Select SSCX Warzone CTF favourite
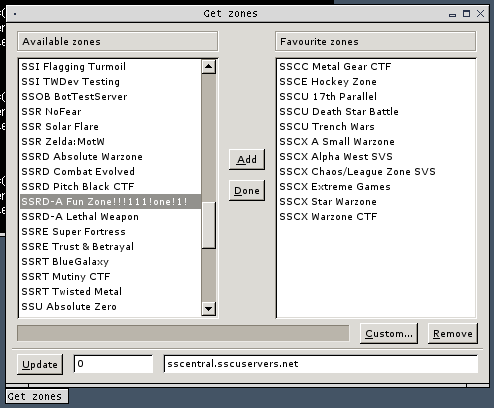This screenshot has width=494, height=408. 376,217
